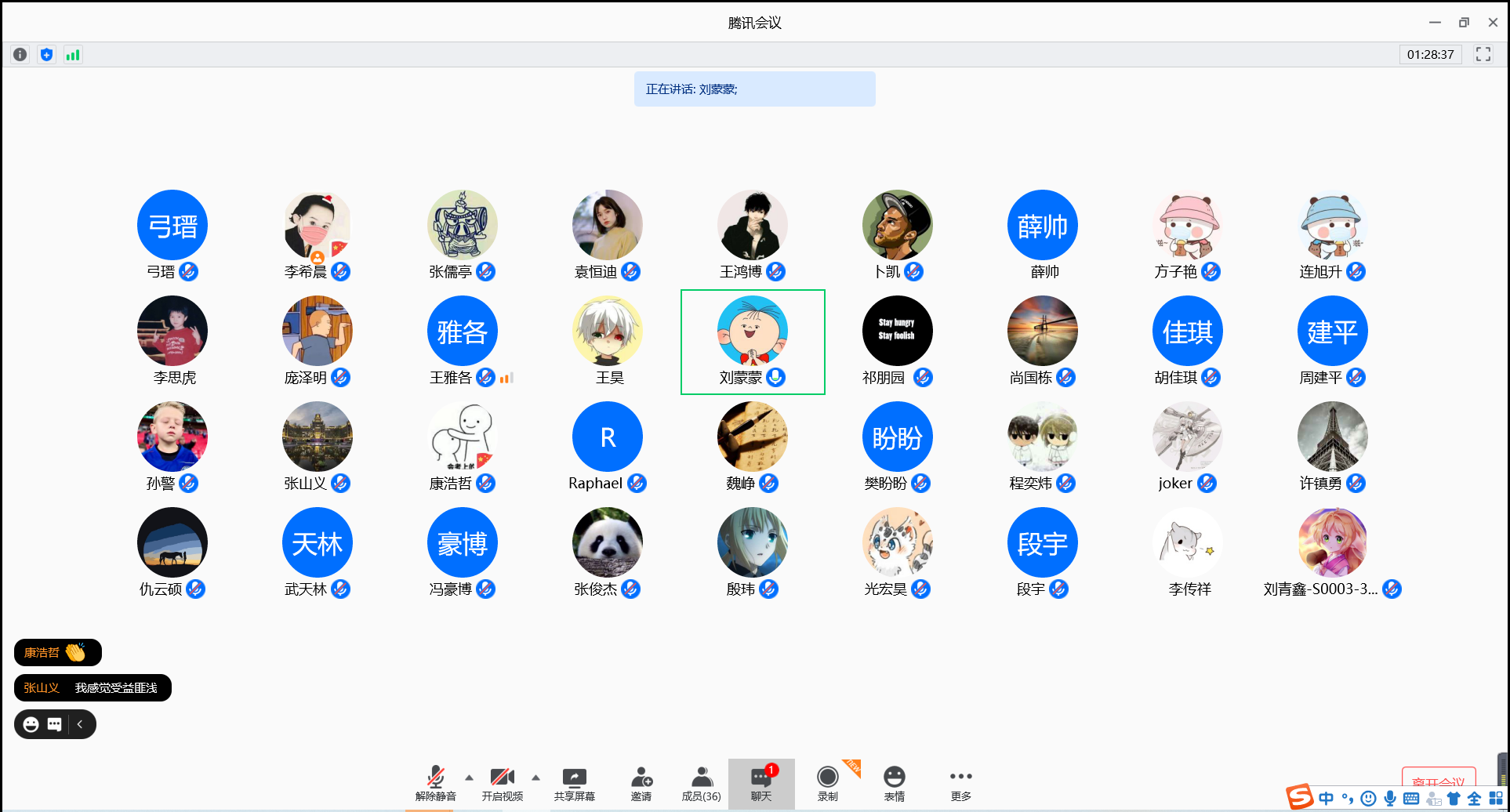Open the More (更多) menu
Image resolution: width=1510 pixels, height=812 pixels.
click(960, 784)
